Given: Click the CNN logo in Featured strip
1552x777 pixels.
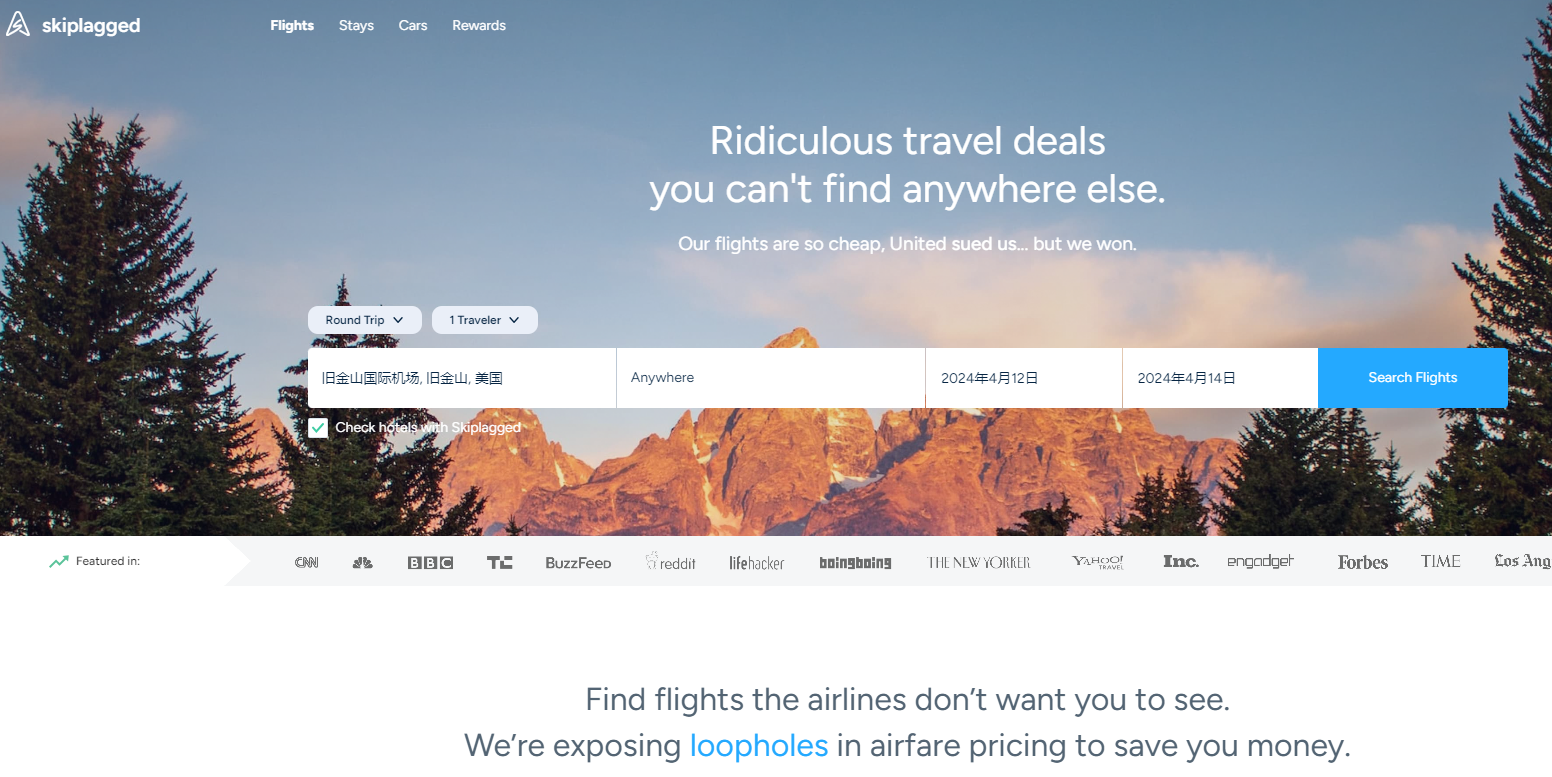Looking at the screenshot, I should pos(306,563).
